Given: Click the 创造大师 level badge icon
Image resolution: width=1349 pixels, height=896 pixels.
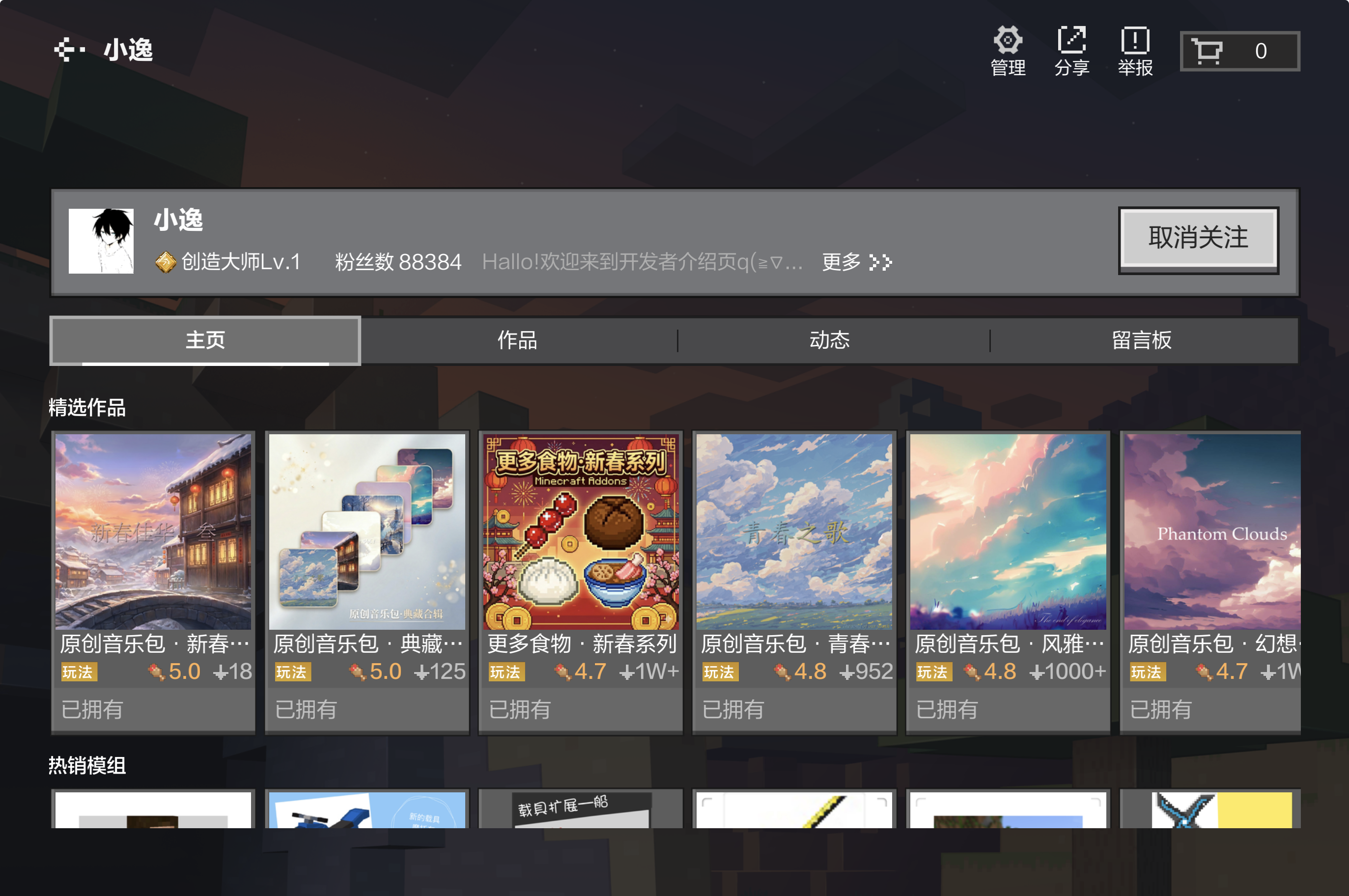Looking at the screenshot, I should [165, 262].
